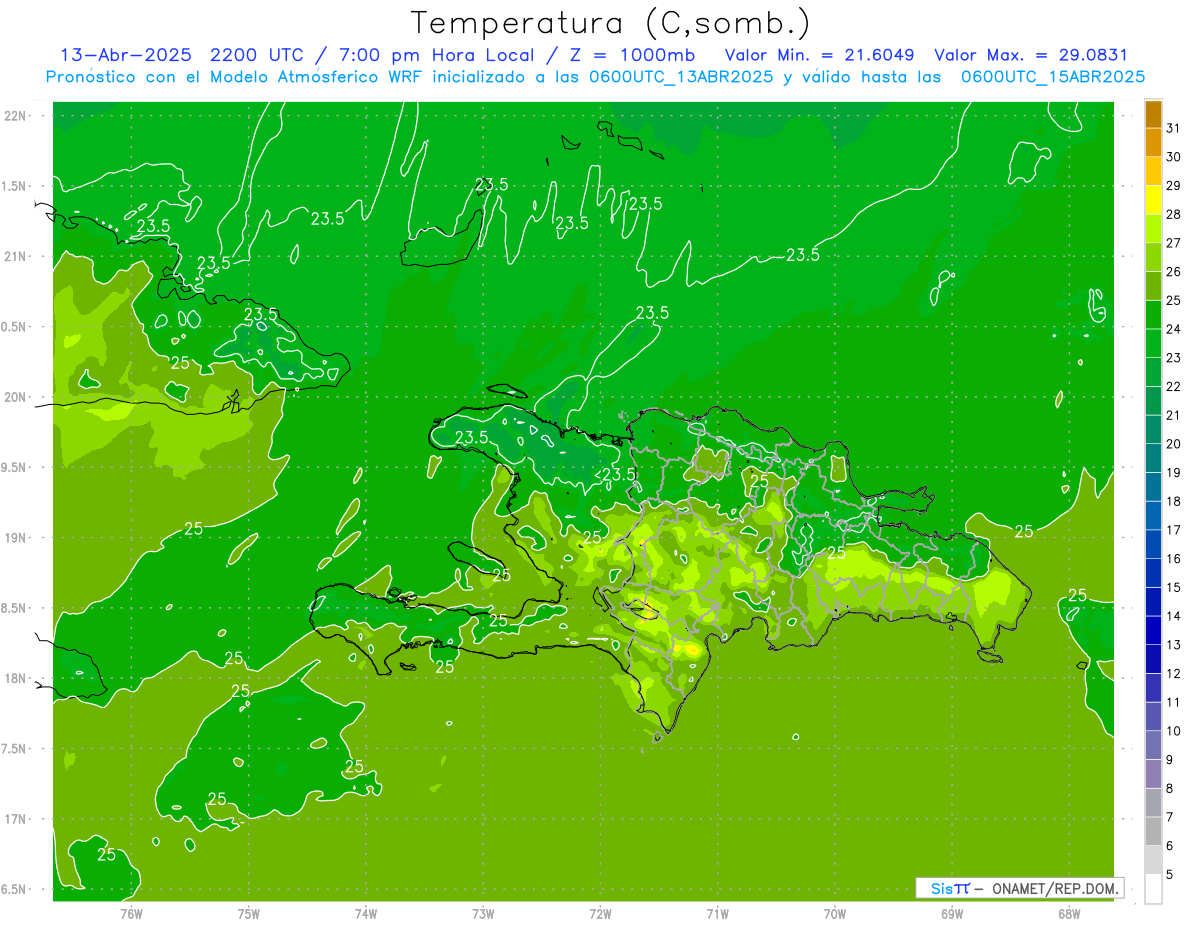Click the '22N' latitude axis label
The image size is (1200, 927).
click(16, 116)
